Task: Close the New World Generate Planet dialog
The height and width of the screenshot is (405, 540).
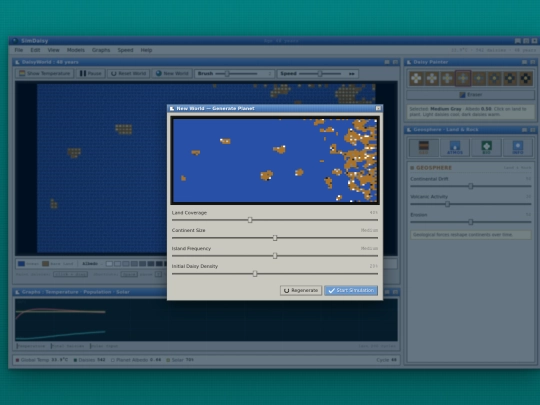Action: point(378,108)
